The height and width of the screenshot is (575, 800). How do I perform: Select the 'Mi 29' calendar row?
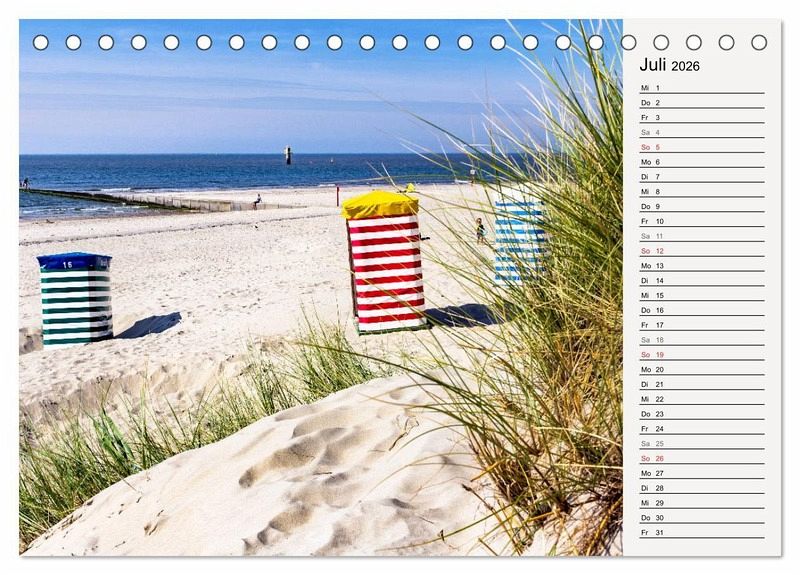[702, 502]
